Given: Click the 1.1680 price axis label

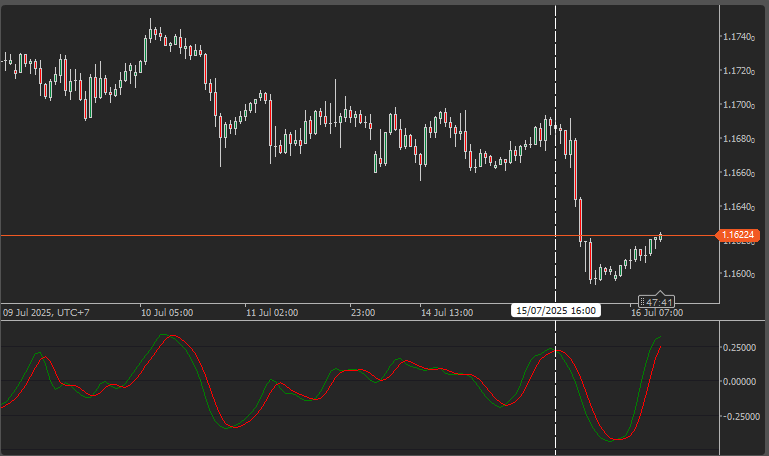Looking at the screenshot, I should click(x=739, y=139).
